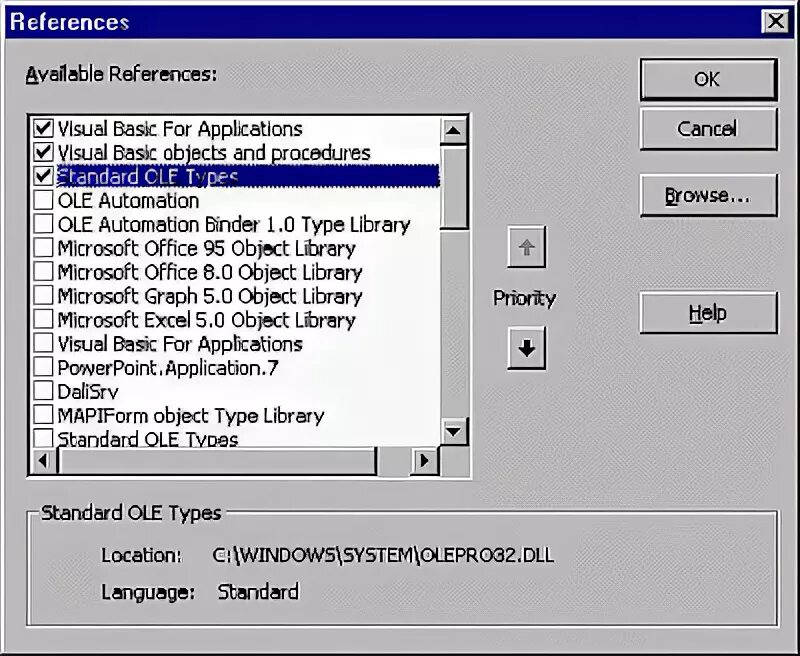The height and width of the screenshot is (656, 800).
Task: Select OLE Automation Binder 1.0 Type Library text
Action: pos(234,224)
